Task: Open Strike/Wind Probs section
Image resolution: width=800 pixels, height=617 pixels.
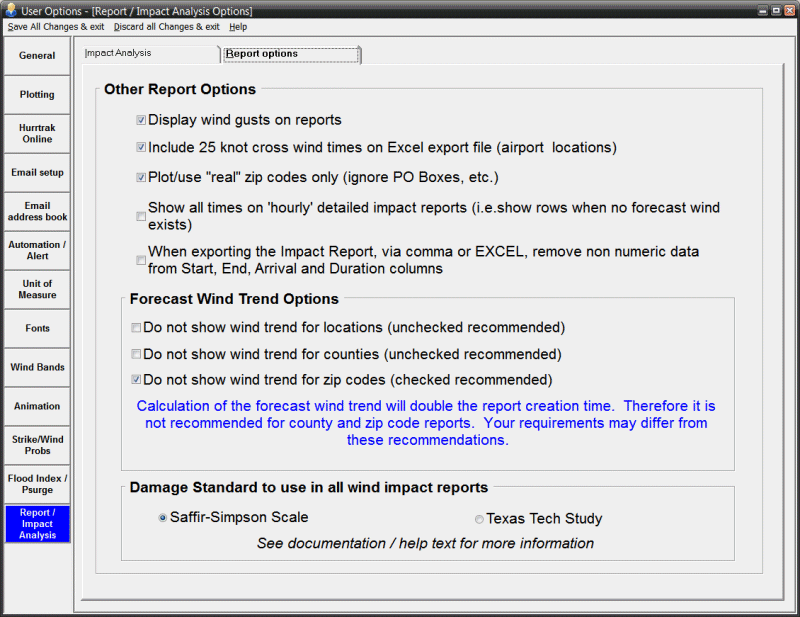Action: pos(37,445)
